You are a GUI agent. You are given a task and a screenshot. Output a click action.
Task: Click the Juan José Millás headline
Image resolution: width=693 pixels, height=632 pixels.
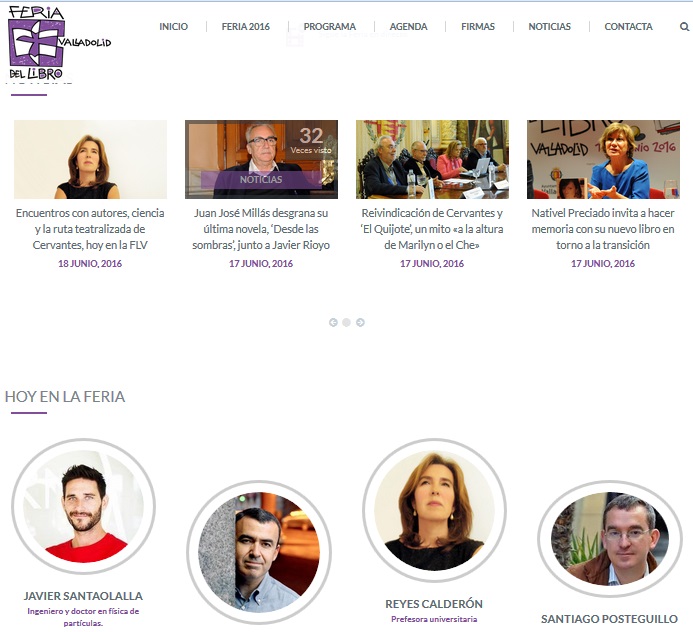261,229
